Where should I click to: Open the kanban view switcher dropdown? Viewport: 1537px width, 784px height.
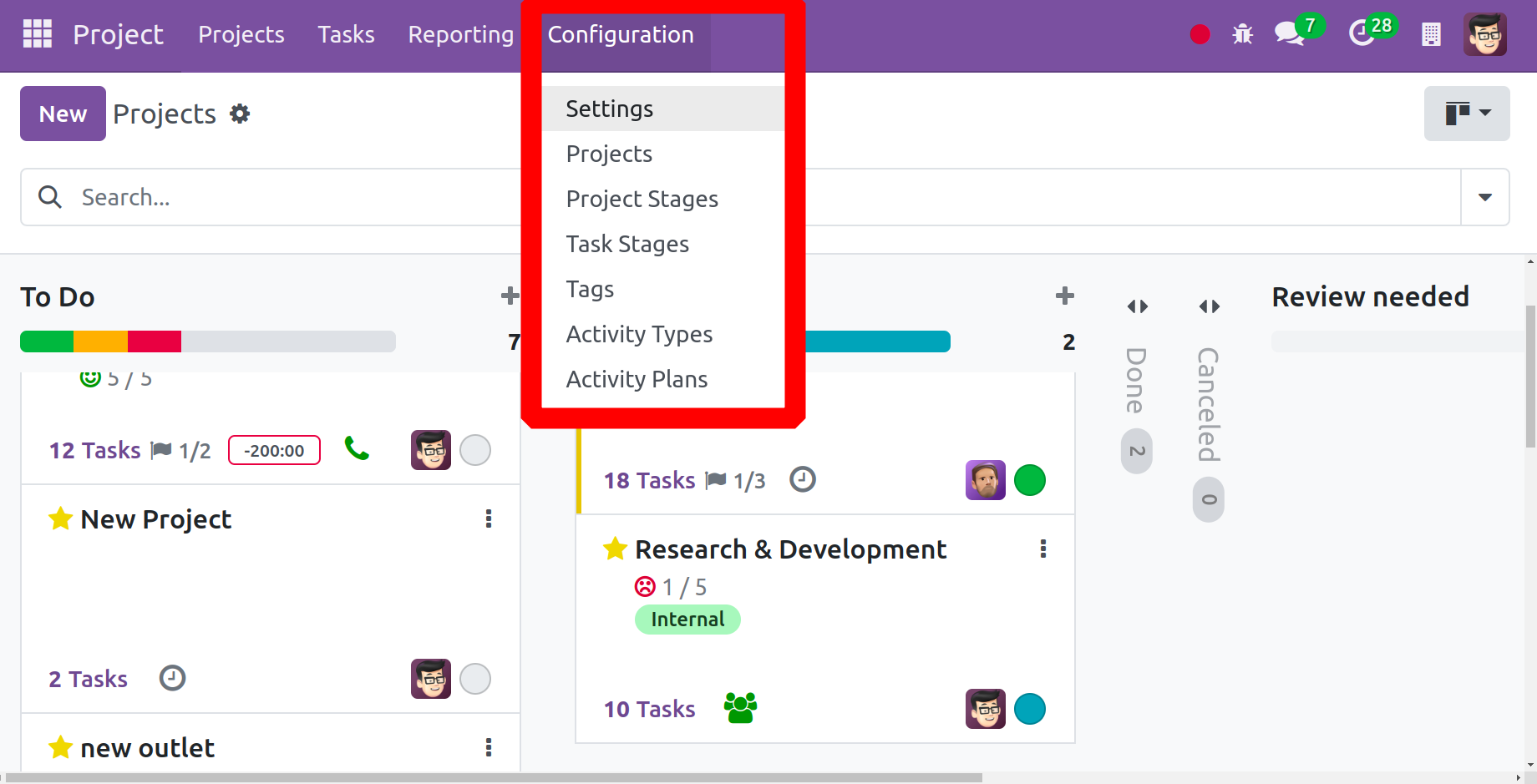click(x=1466, y=113)
